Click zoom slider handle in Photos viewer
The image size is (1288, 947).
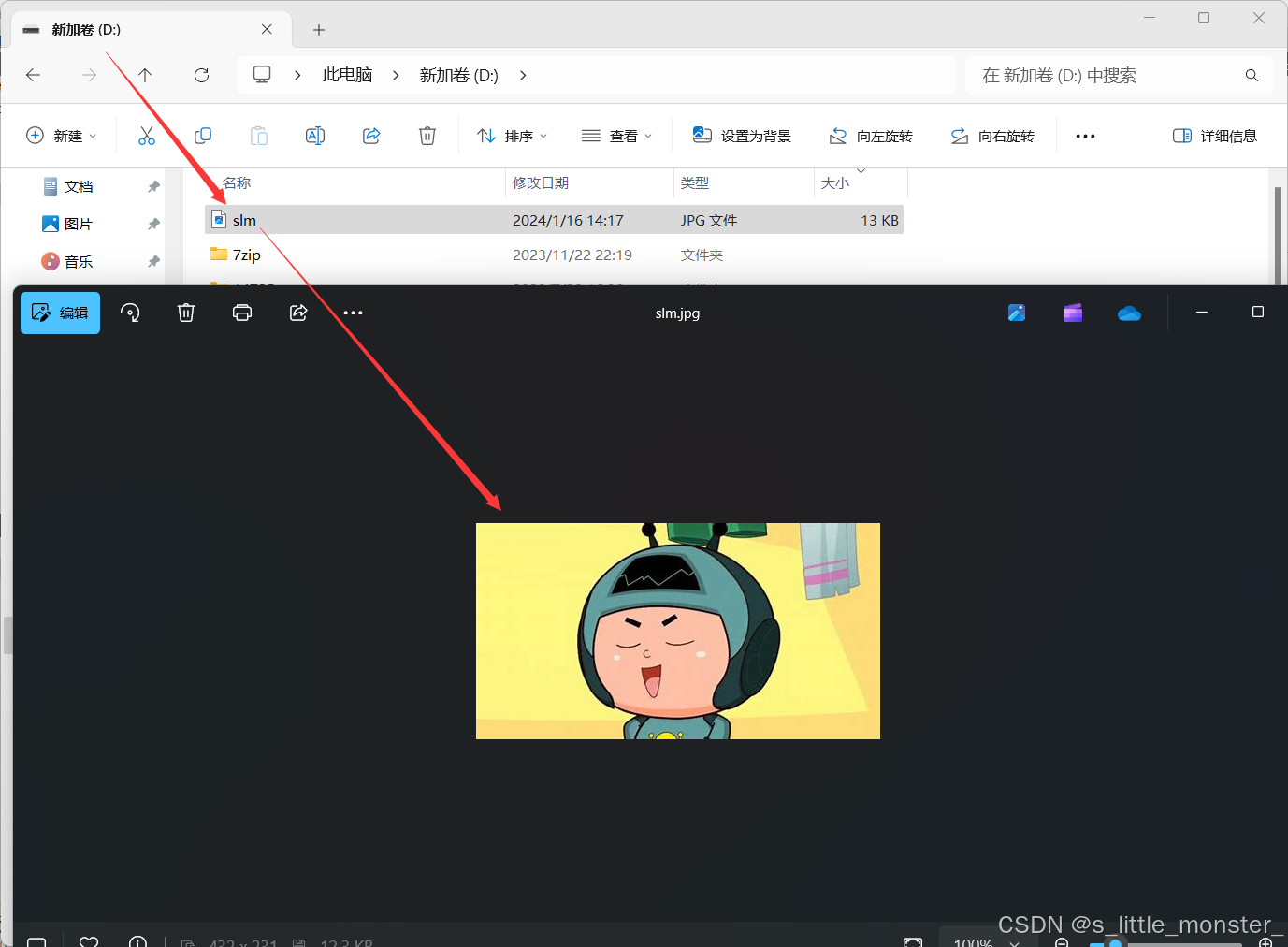point(1115,943)
